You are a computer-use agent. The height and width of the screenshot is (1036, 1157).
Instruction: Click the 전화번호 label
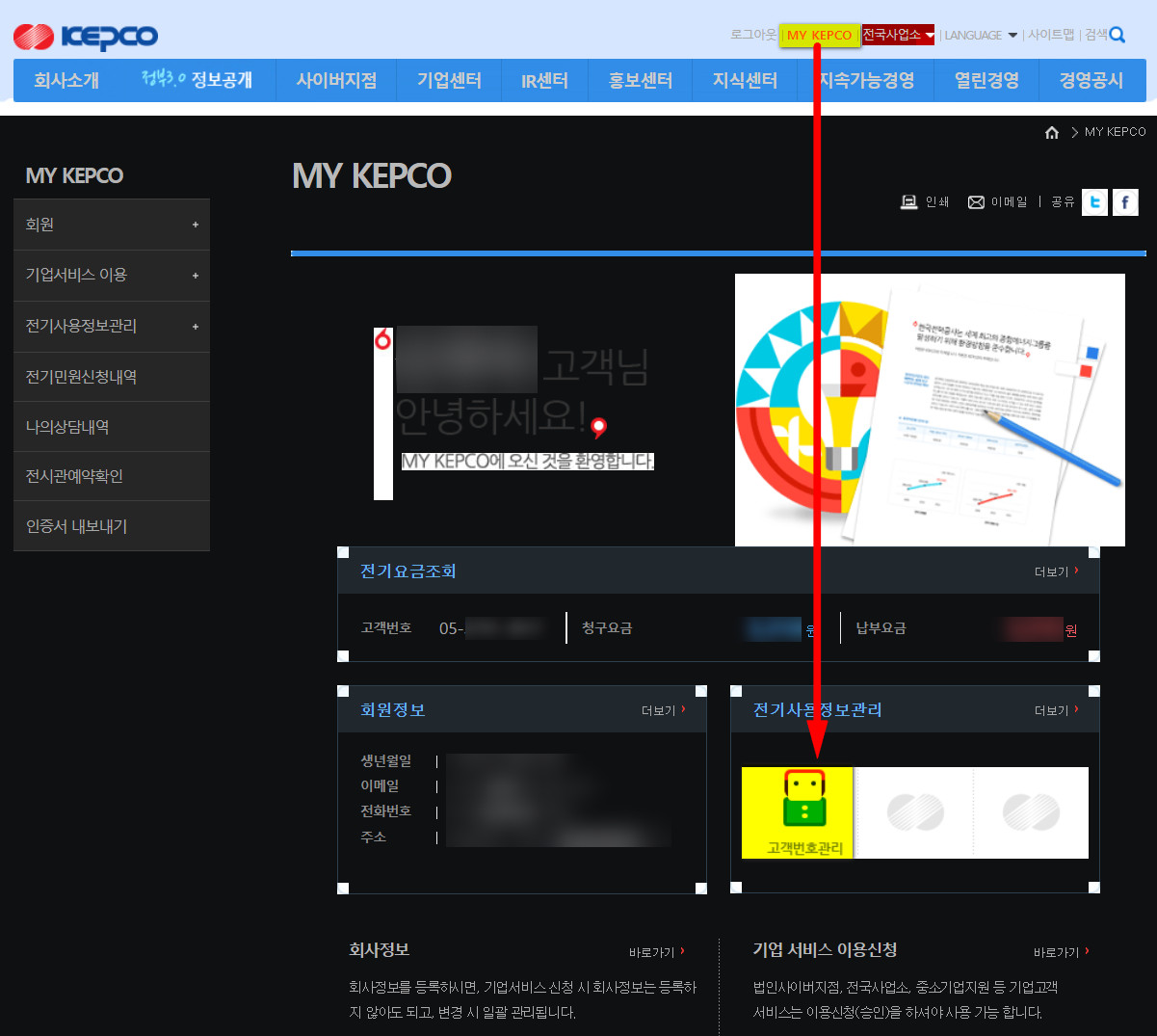coord(386,811)
